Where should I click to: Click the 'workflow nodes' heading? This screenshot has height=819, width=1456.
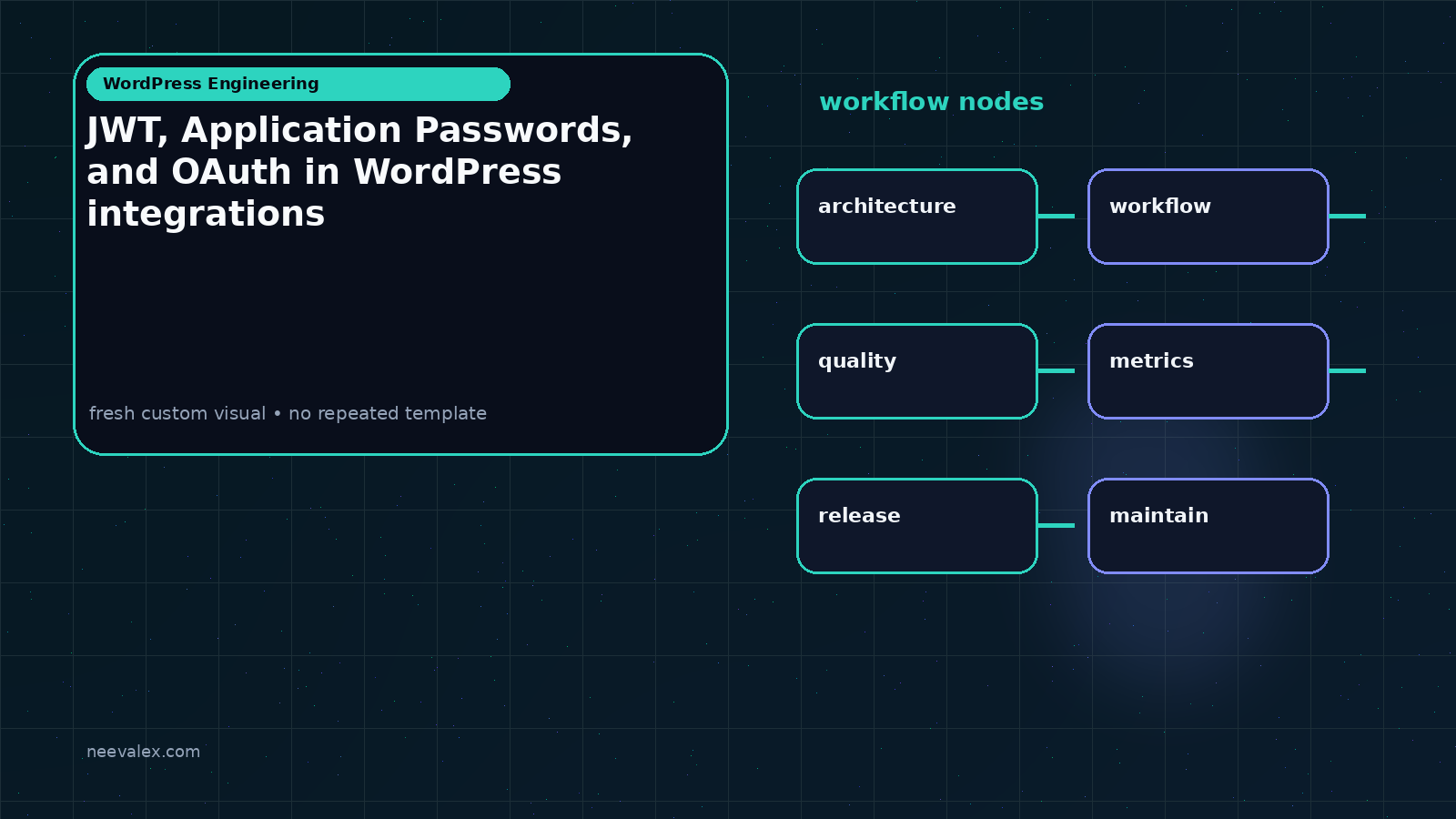931,102
